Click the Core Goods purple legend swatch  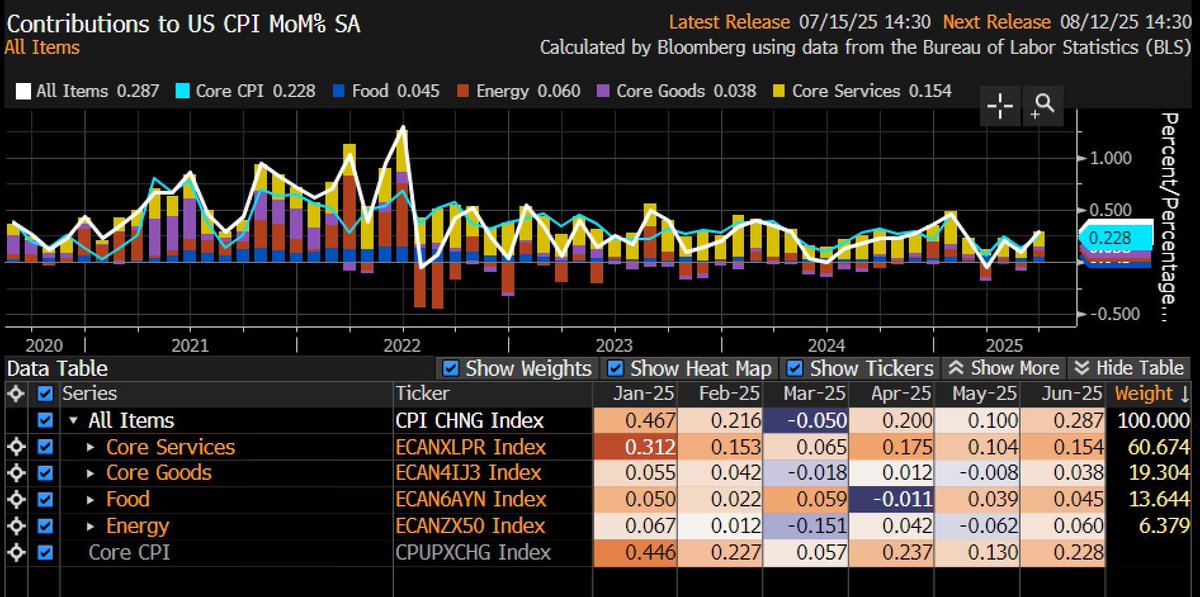click(601, 91)
